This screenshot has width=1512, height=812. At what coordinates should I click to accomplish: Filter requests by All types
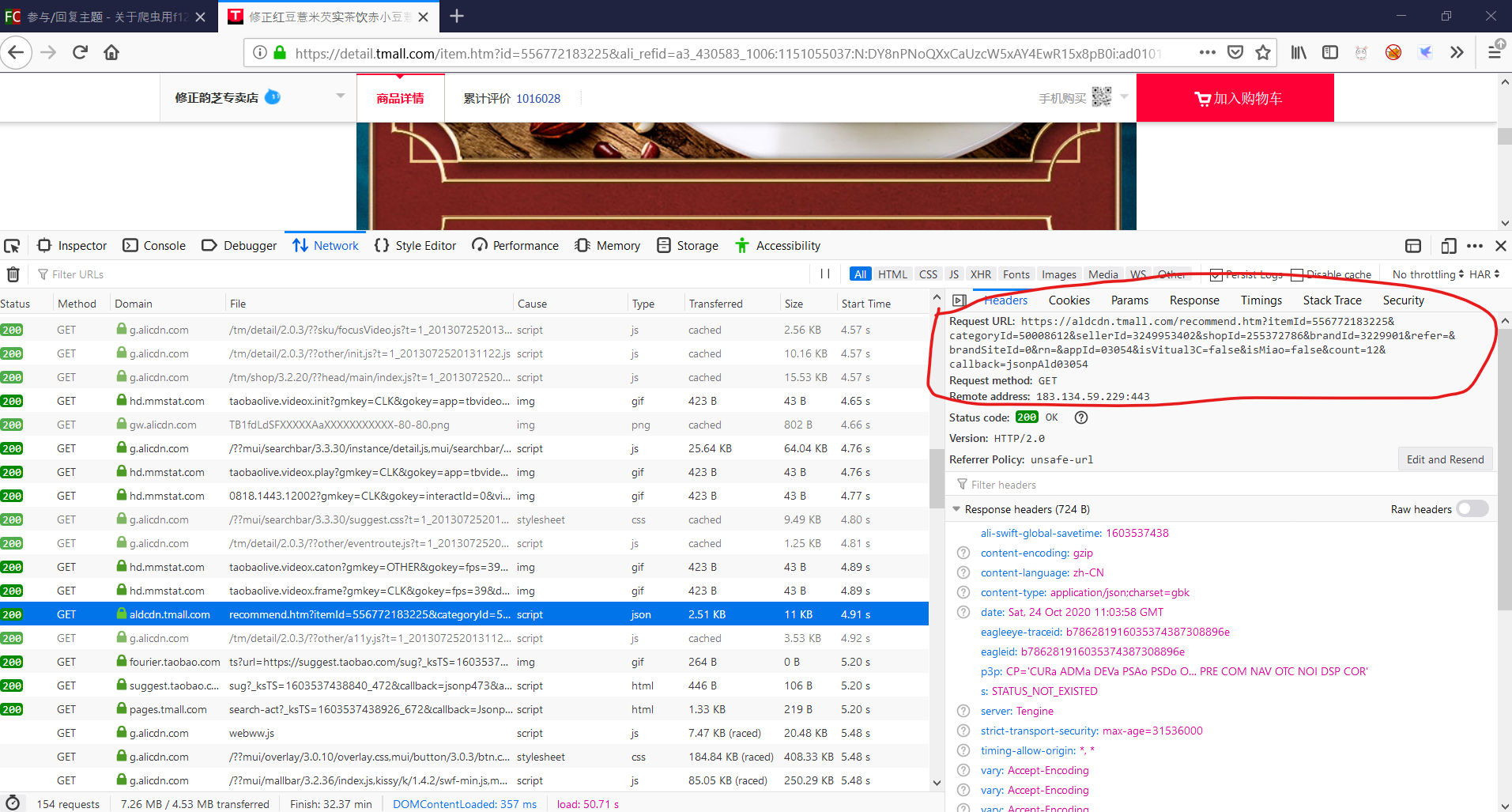[860, 274]
